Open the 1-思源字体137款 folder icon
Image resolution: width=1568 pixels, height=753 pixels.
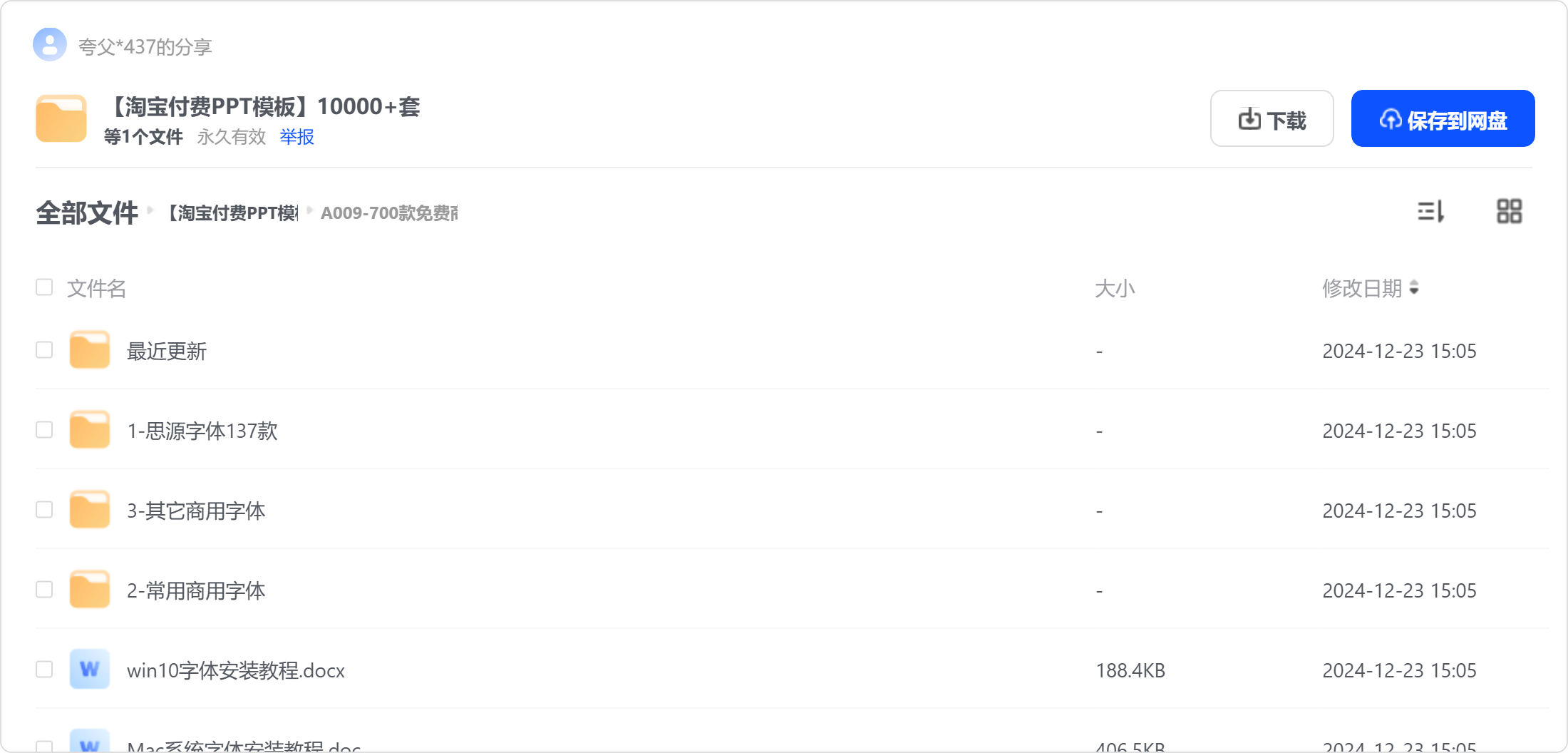90,430
